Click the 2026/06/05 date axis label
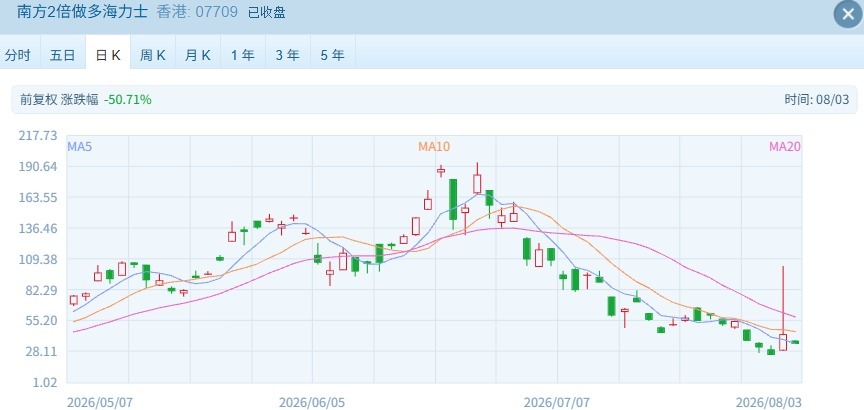 tap(312, 402)
